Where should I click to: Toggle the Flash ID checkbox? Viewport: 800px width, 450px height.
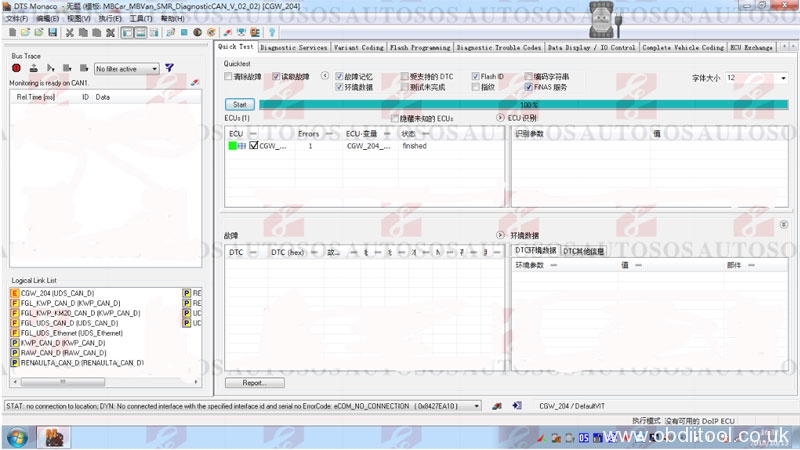click(476, 77)
